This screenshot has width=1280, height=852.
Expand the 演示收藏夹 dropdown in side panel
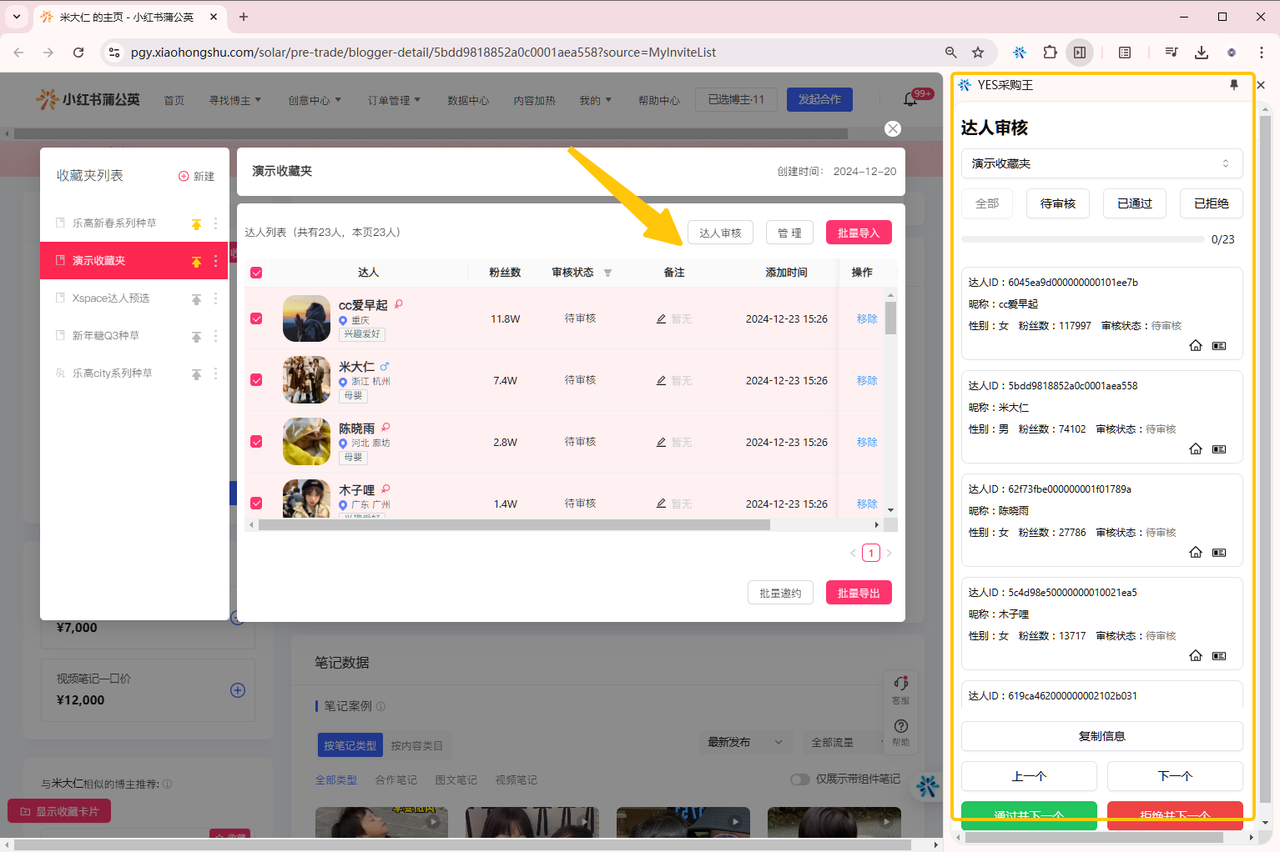(1101, 163)
